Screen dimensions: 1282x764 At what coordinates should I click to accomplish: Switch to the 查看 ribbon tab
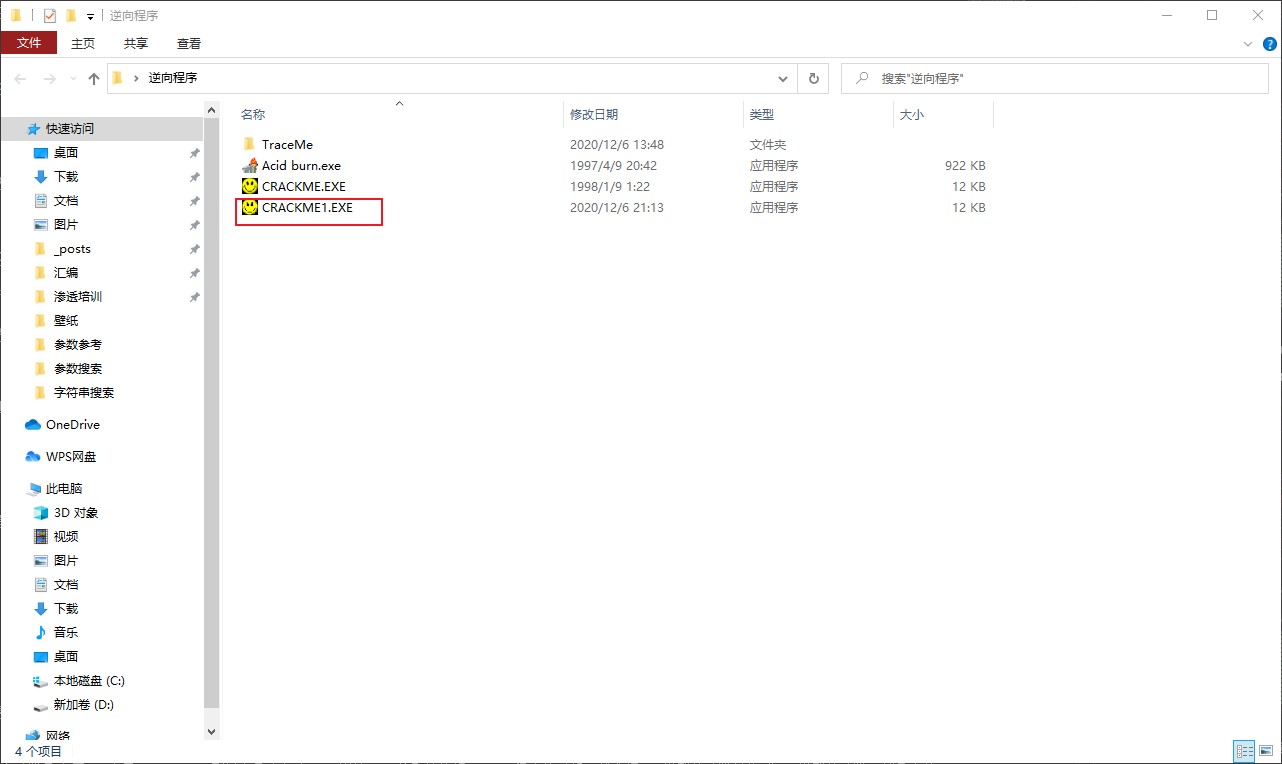click(189, 43)
